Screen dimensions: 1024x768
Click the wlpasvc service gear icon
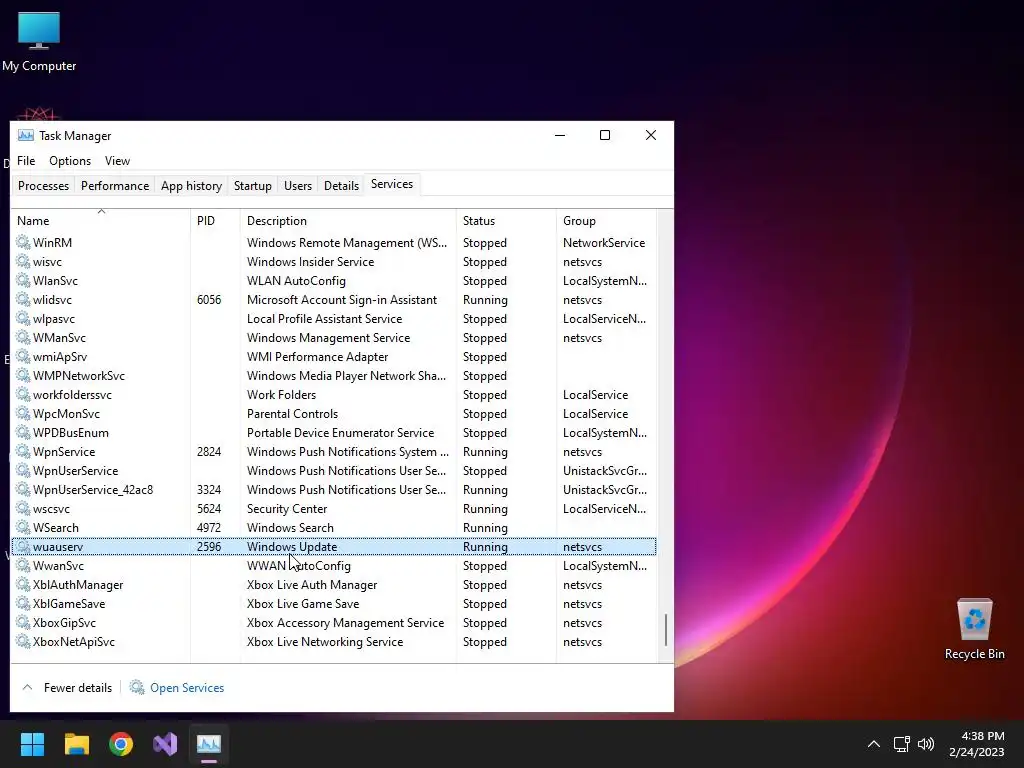(23, 319)
